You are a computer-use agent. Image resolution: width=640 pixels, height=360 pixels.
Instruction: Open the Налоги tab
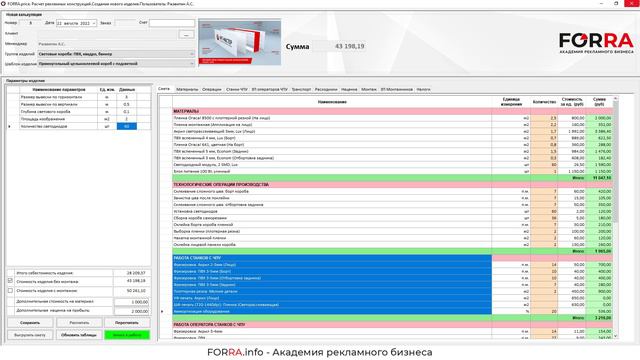point(423,89)
